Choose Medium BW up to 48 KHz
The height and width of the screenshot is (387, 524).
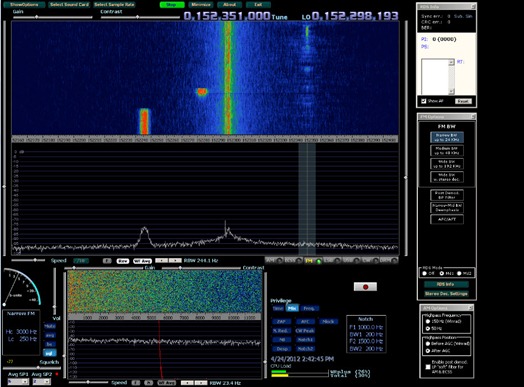point(447,150)
